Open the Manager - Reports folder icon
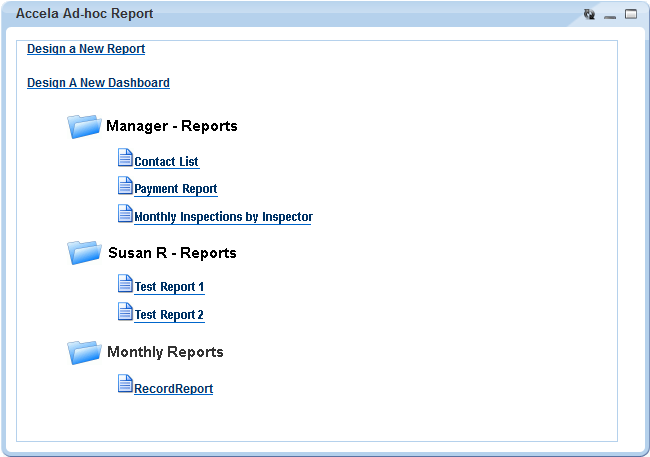This screenshot has width=650, height=457. pos(85,126)
